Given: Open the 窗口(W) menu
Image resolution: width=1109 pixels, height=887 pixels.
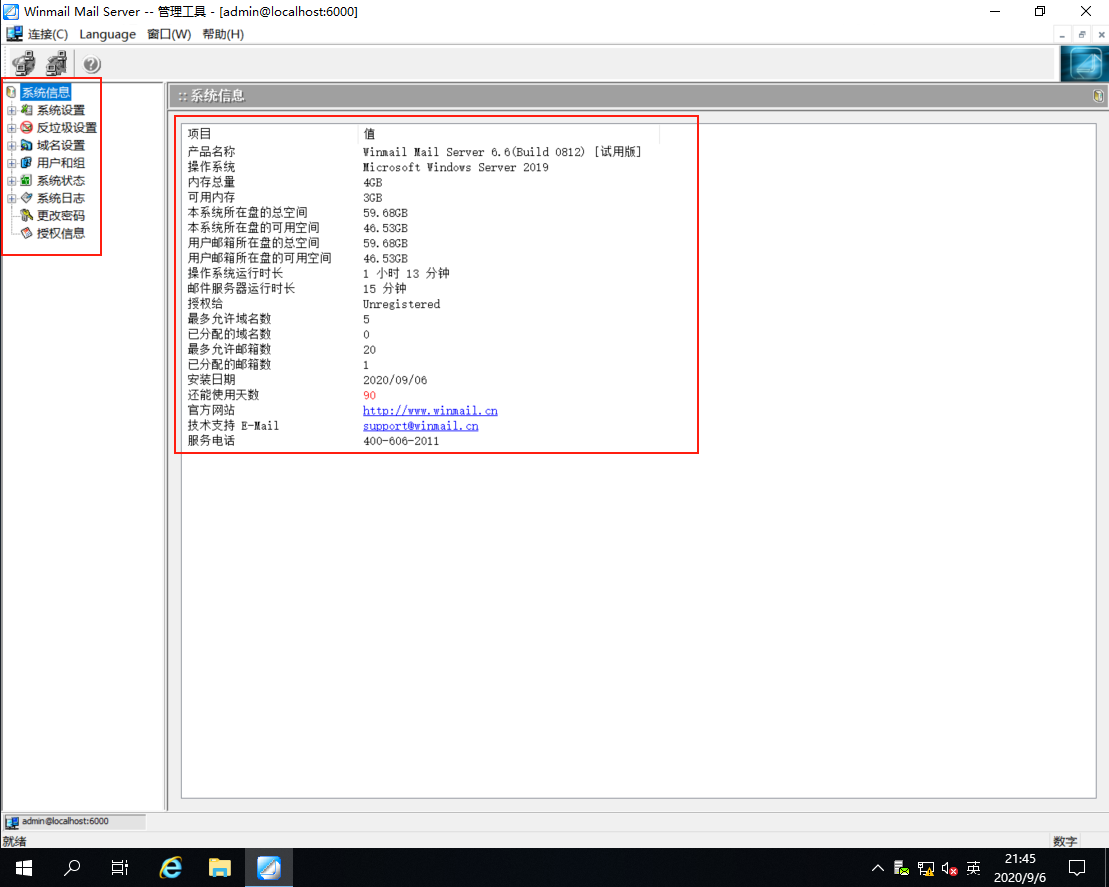Looking at the screenshot, I should click(x=169, y=34).
